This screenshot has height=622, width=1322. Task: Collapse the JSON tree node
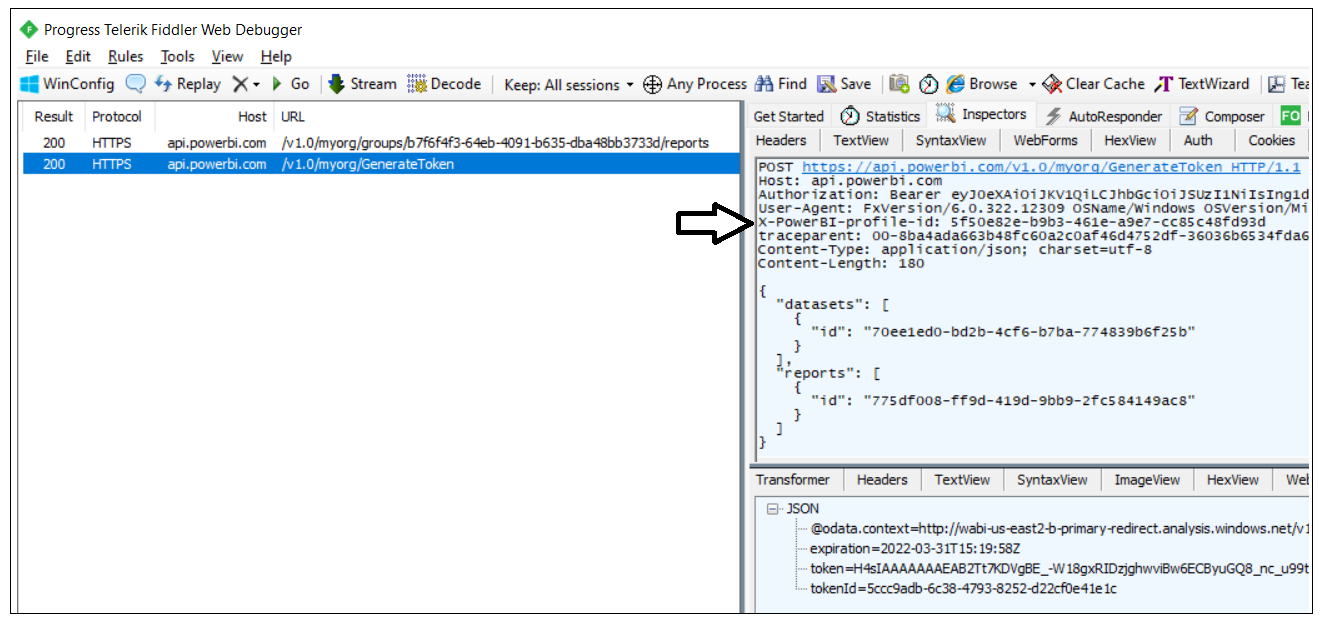coord(773,509)
